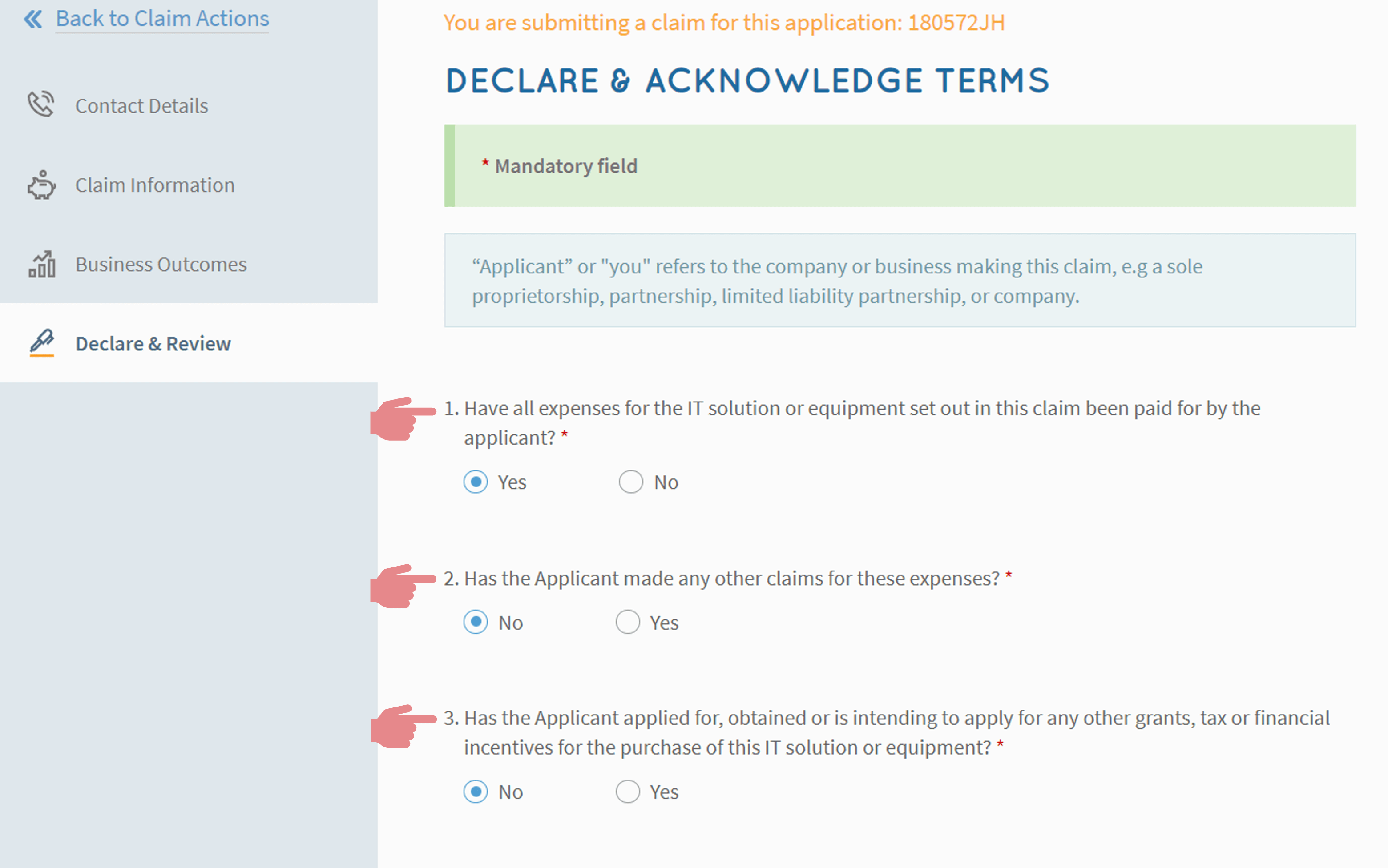
Task: Choose Yes for other claims made question
Action: click(x=628, y=622)
